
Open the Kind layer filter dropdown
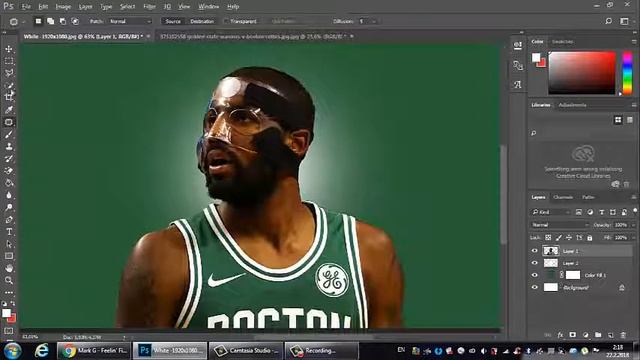point(551,212)
